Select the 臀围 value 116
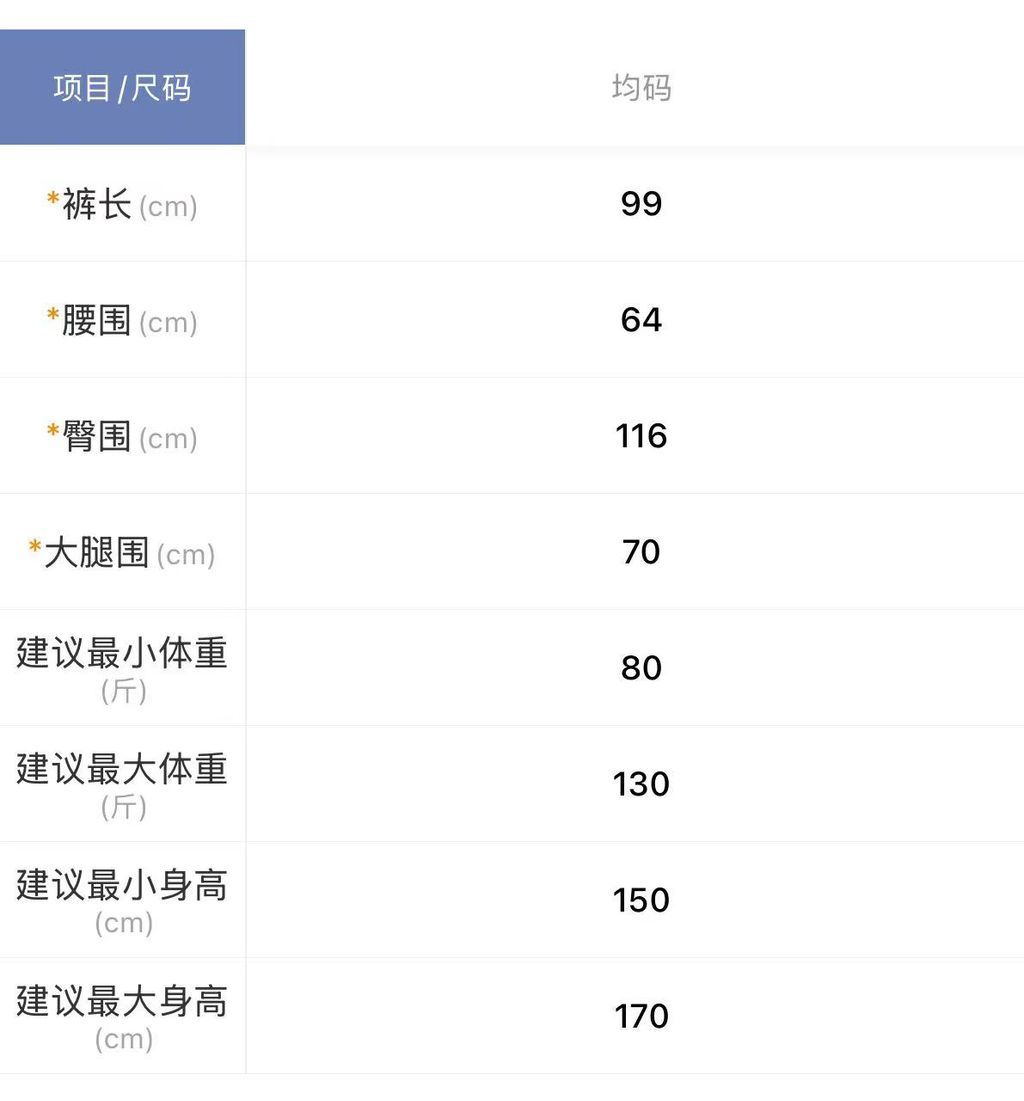 pyautogui.click(x=641, y=436)
